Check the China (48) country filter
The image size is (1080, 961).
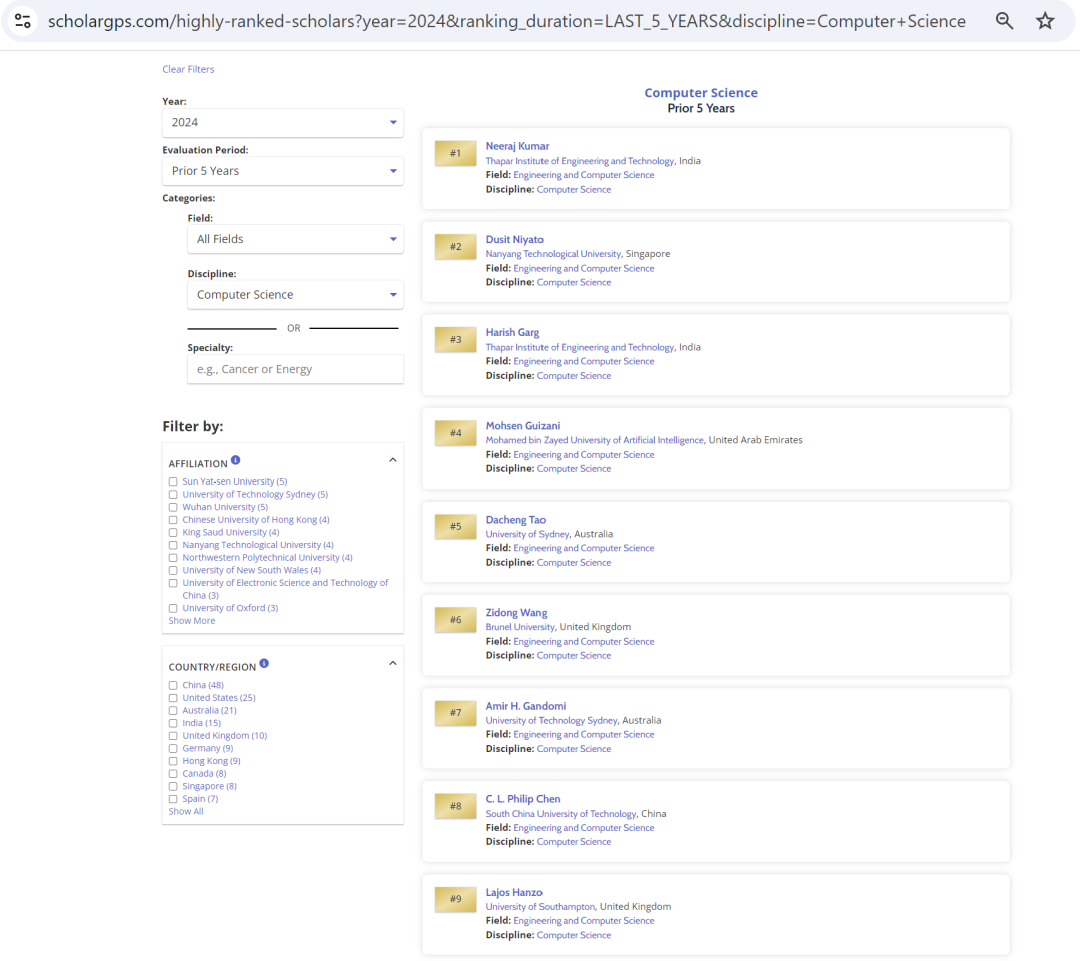[x=173, y=685]
